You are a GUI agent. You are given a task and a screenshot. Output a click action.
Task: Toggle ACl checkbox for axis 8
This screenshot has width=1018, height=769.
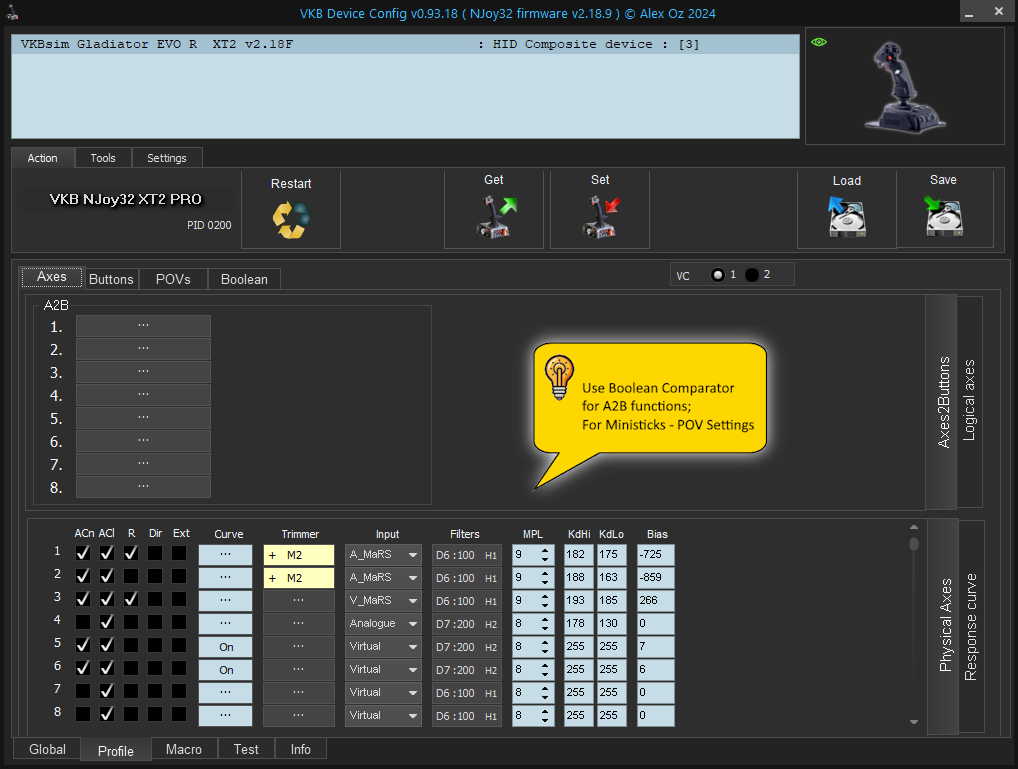coord(107,714)
